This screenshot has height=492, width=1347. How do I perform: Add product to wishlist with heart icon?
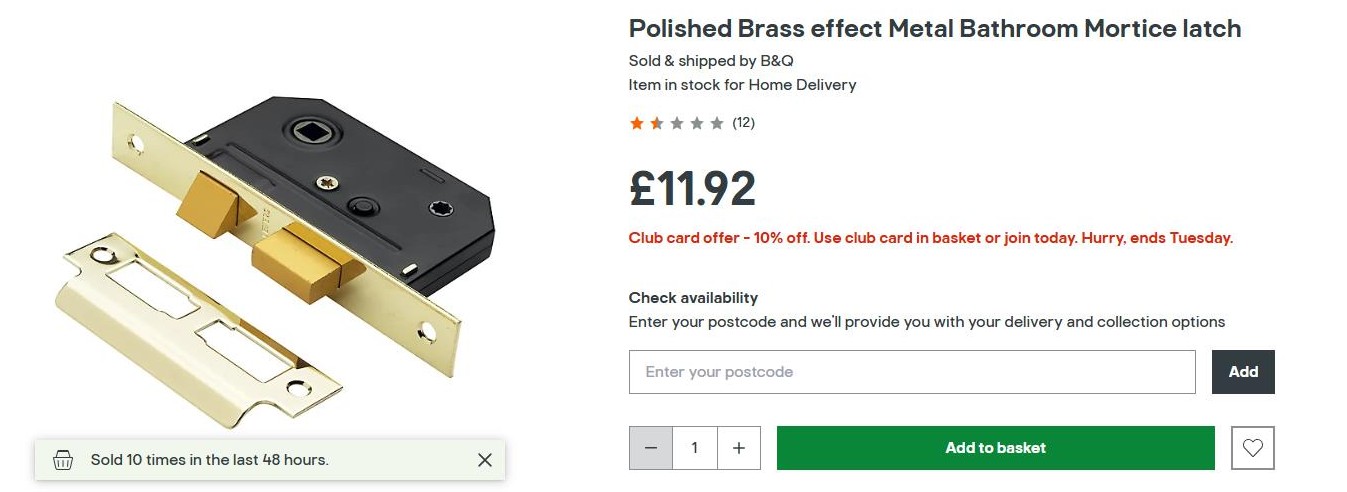coord(1253,448)
